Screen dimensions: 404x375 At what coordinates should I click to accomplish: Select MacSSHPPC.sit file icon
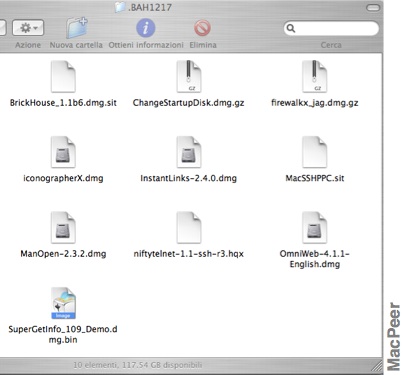[x=314, y=152]
